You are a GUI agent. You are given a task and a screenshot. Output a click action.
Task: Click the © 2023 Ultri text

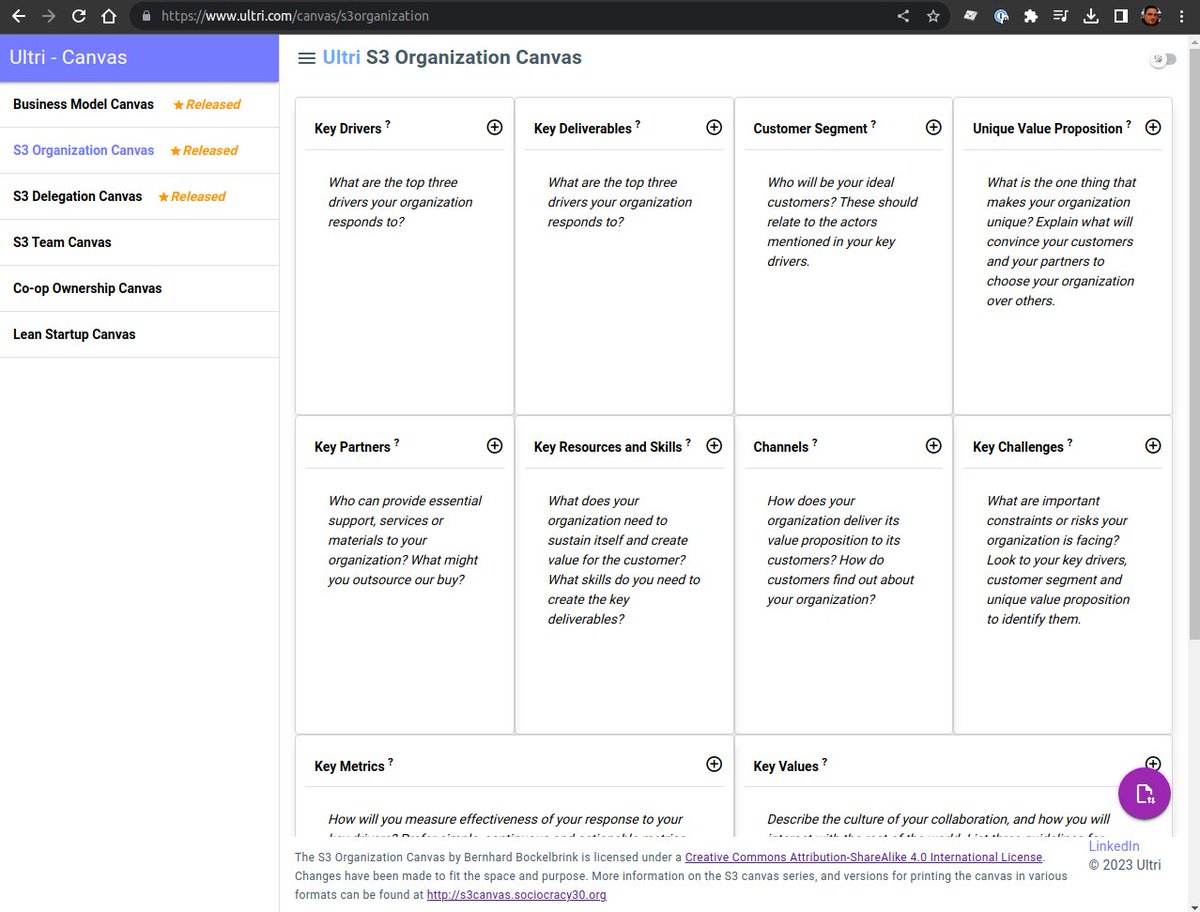(1125, 865)
